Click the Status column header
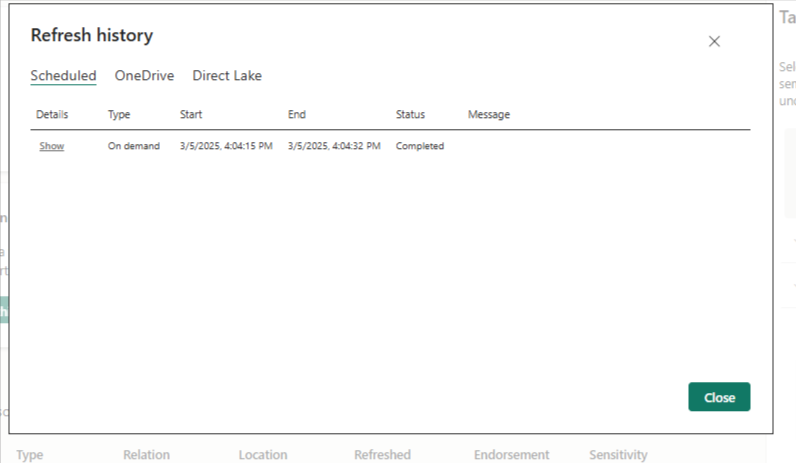 click(x=410, y=115)
